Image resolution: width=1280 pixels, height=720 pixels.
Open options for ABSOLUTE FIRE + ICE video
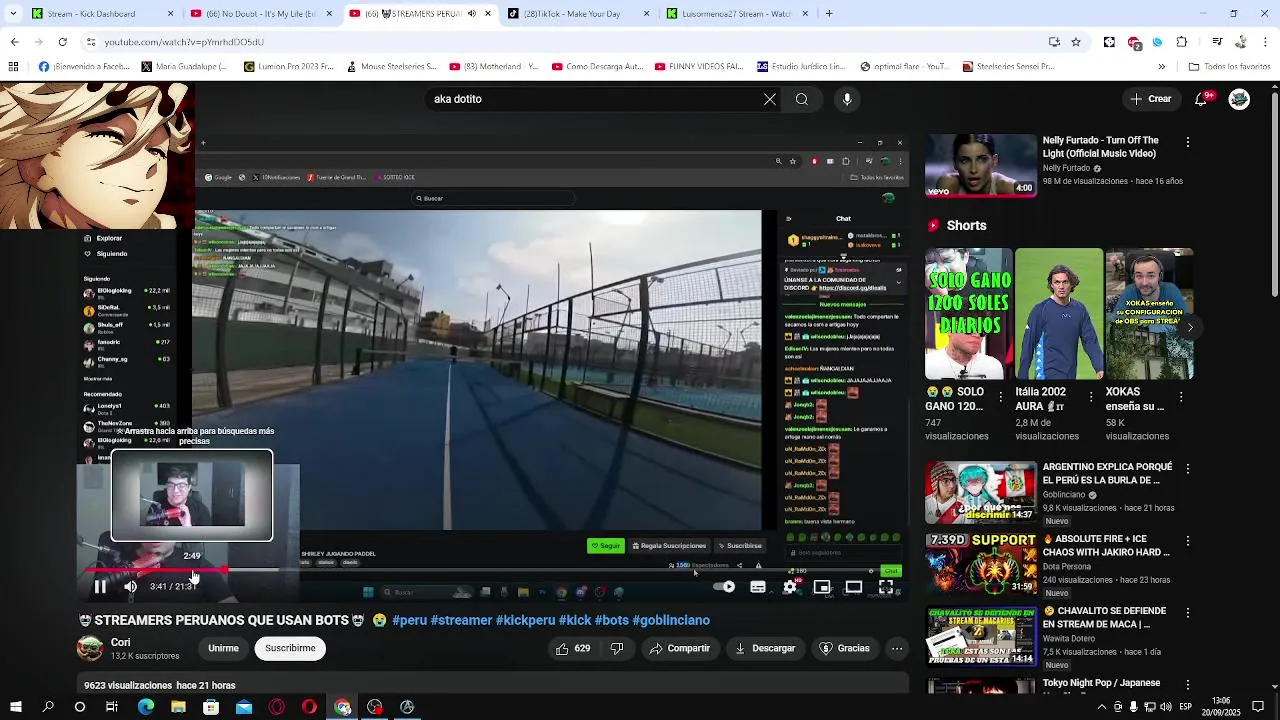pos(1188,540)
